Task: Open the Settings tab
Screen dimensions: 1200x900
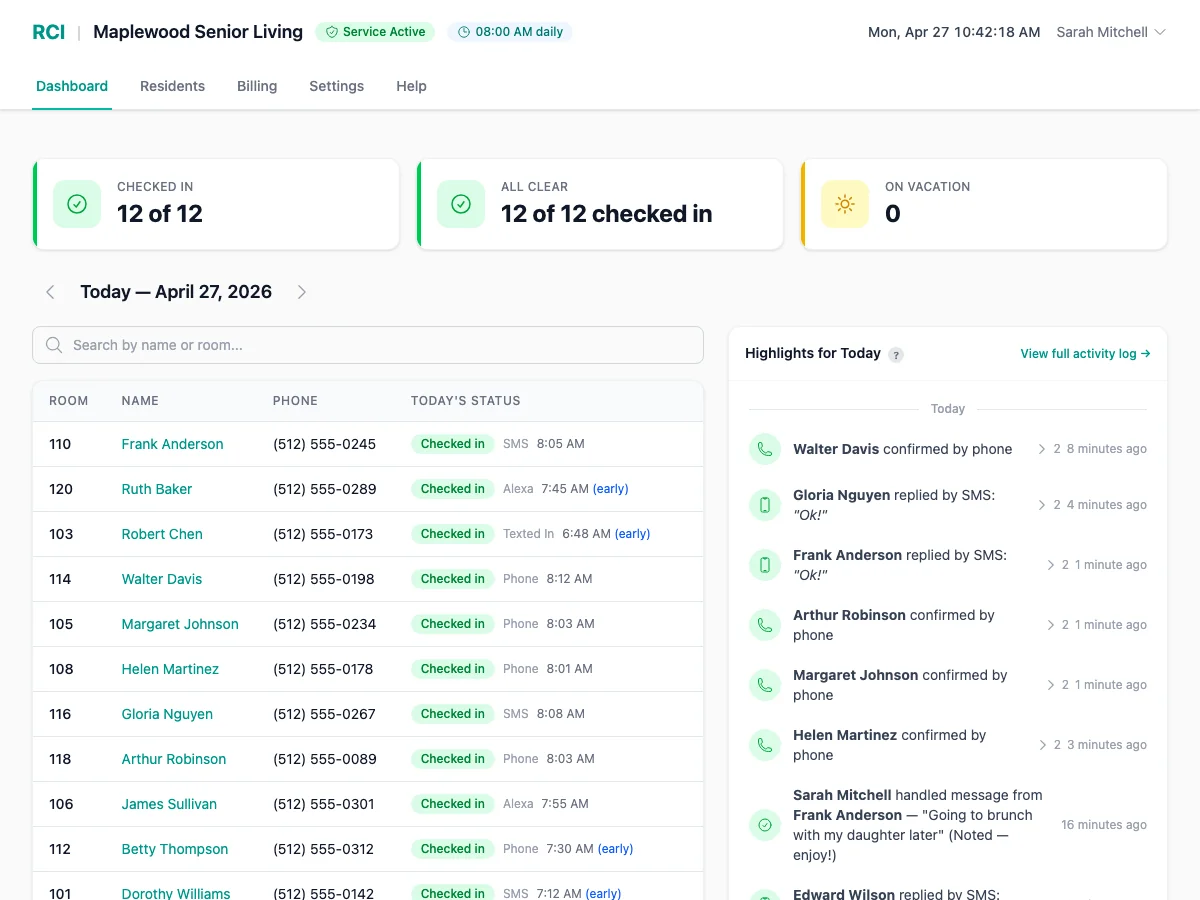Action: (x=336, y=86)
